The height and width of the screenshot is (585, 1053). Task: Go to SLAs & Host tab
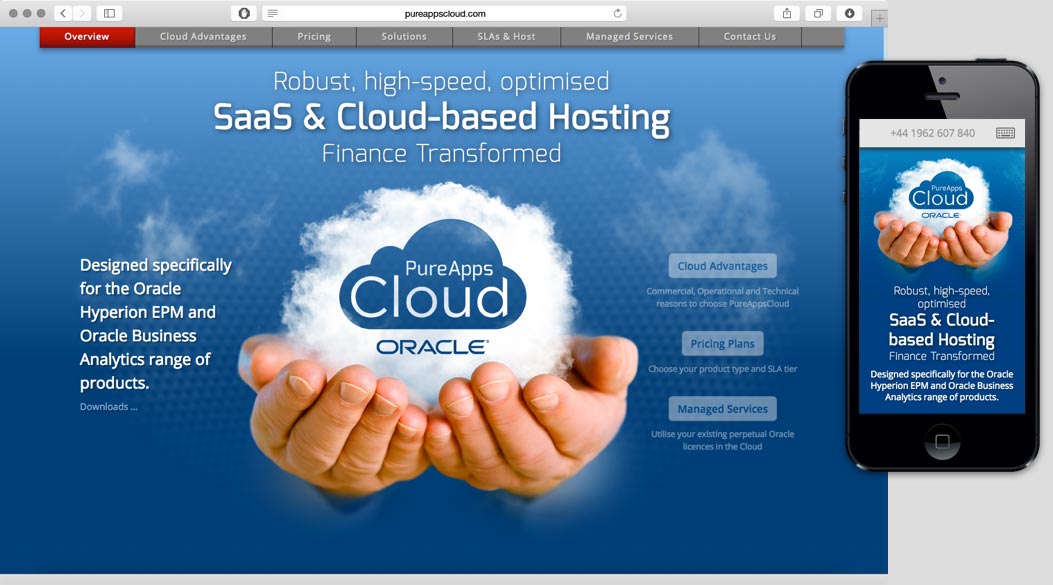pos(505,37)
